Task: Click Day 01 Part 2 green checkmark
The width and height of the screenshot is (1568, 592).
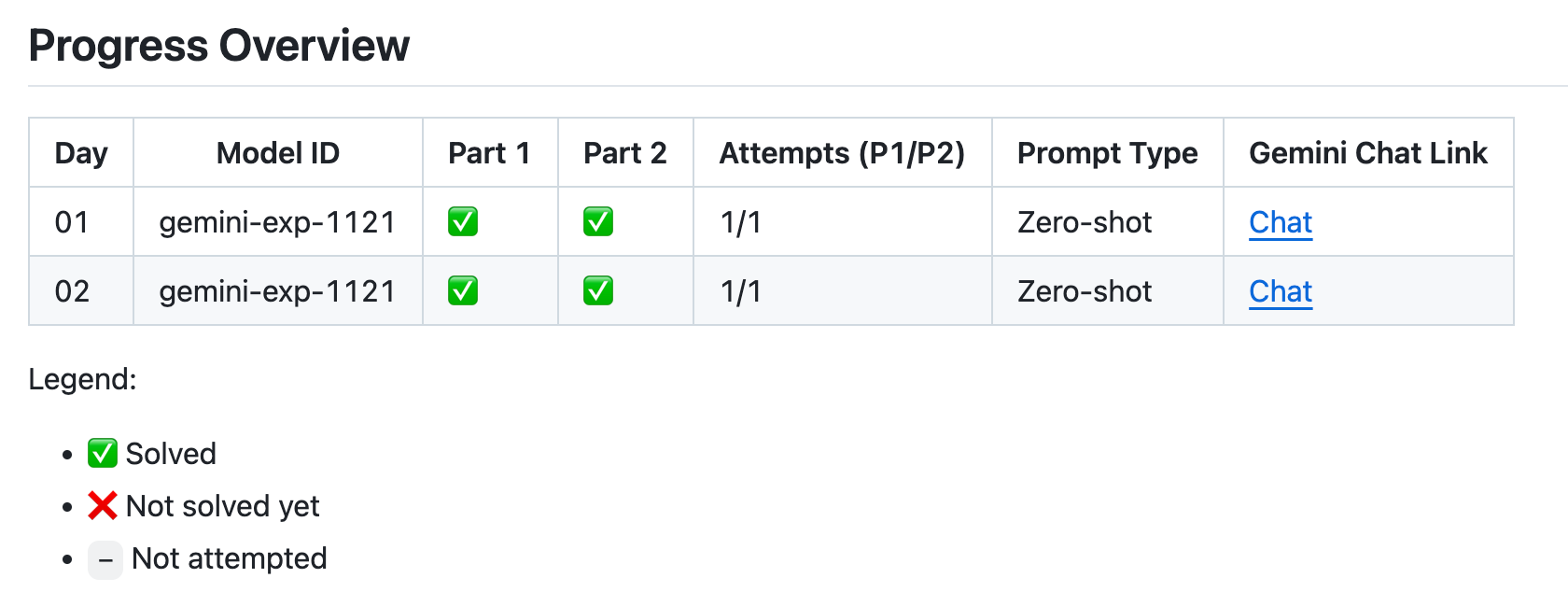Action: [598, 222]
